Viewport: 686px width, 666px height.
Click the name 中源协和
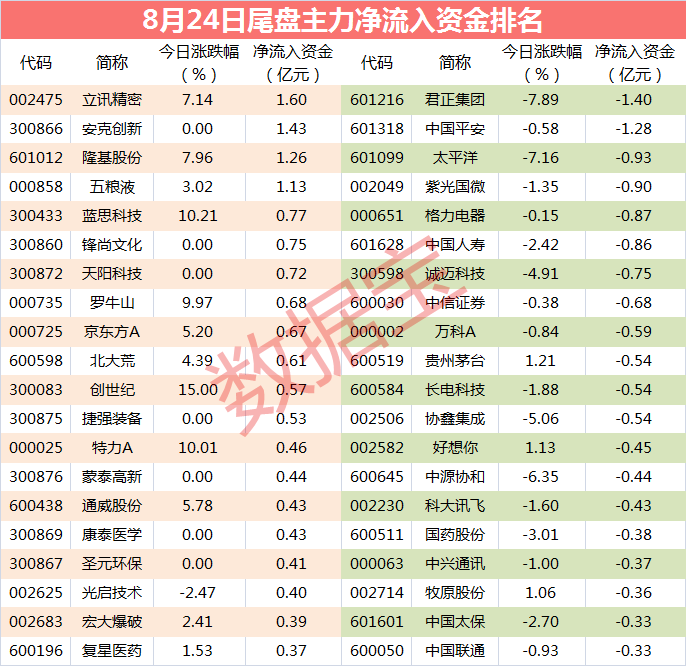(x=455, y=477)
